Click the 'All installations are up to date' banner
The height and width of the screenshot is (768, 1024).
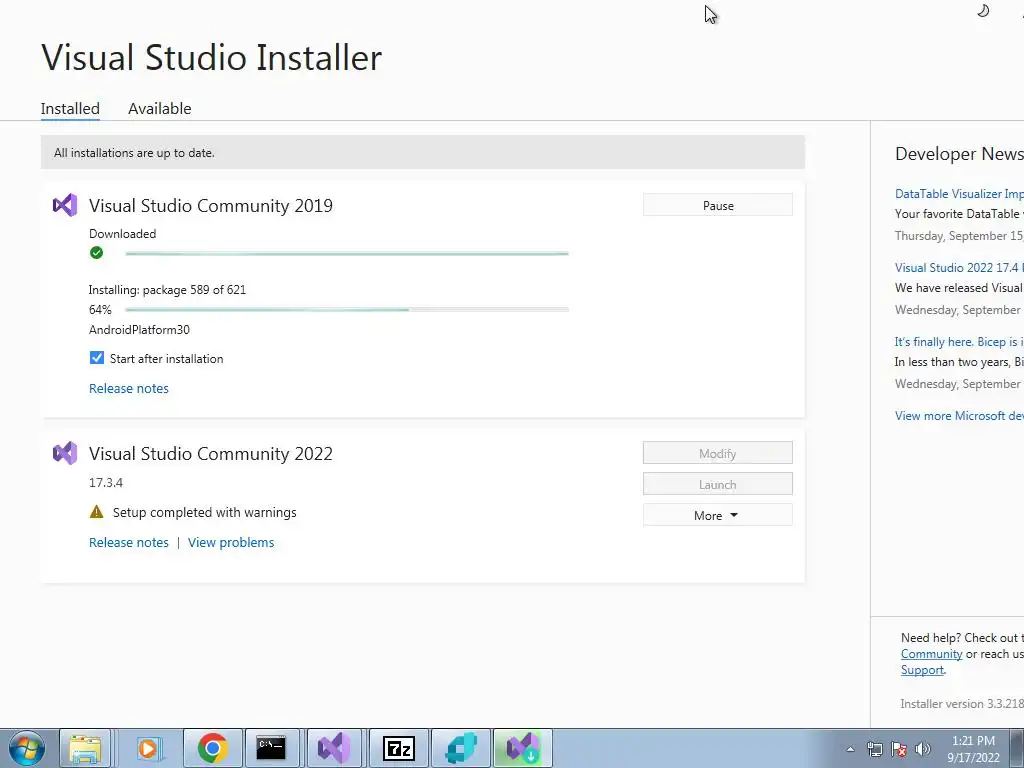[x=423, y=152]
